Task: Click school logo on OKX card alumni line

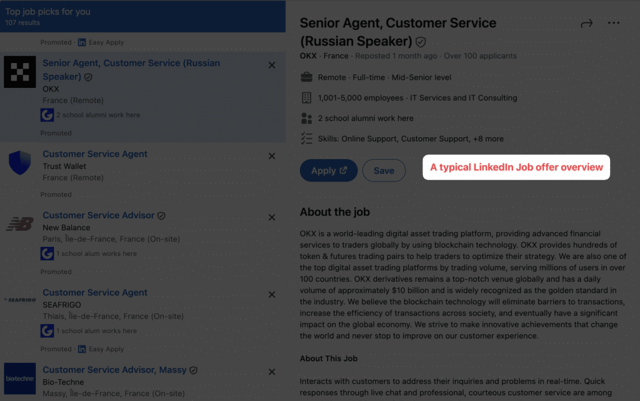Action: click(x=47, y=115)
